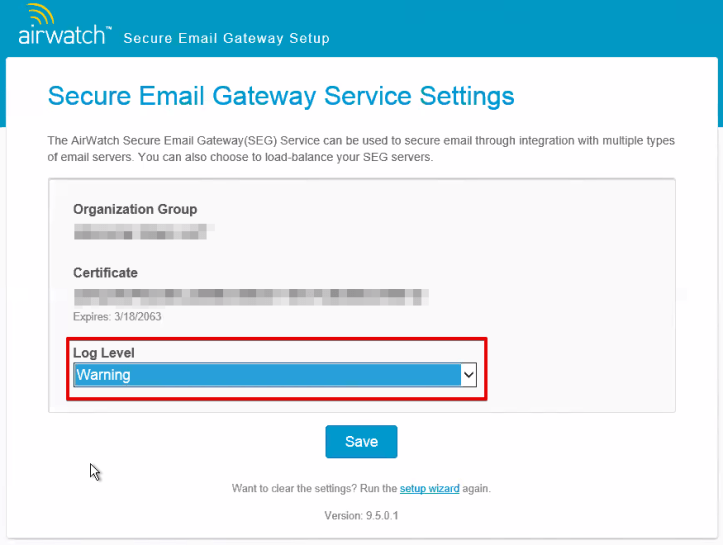Click the AirWatch signal waves logo icon

[x=38, y=15]
